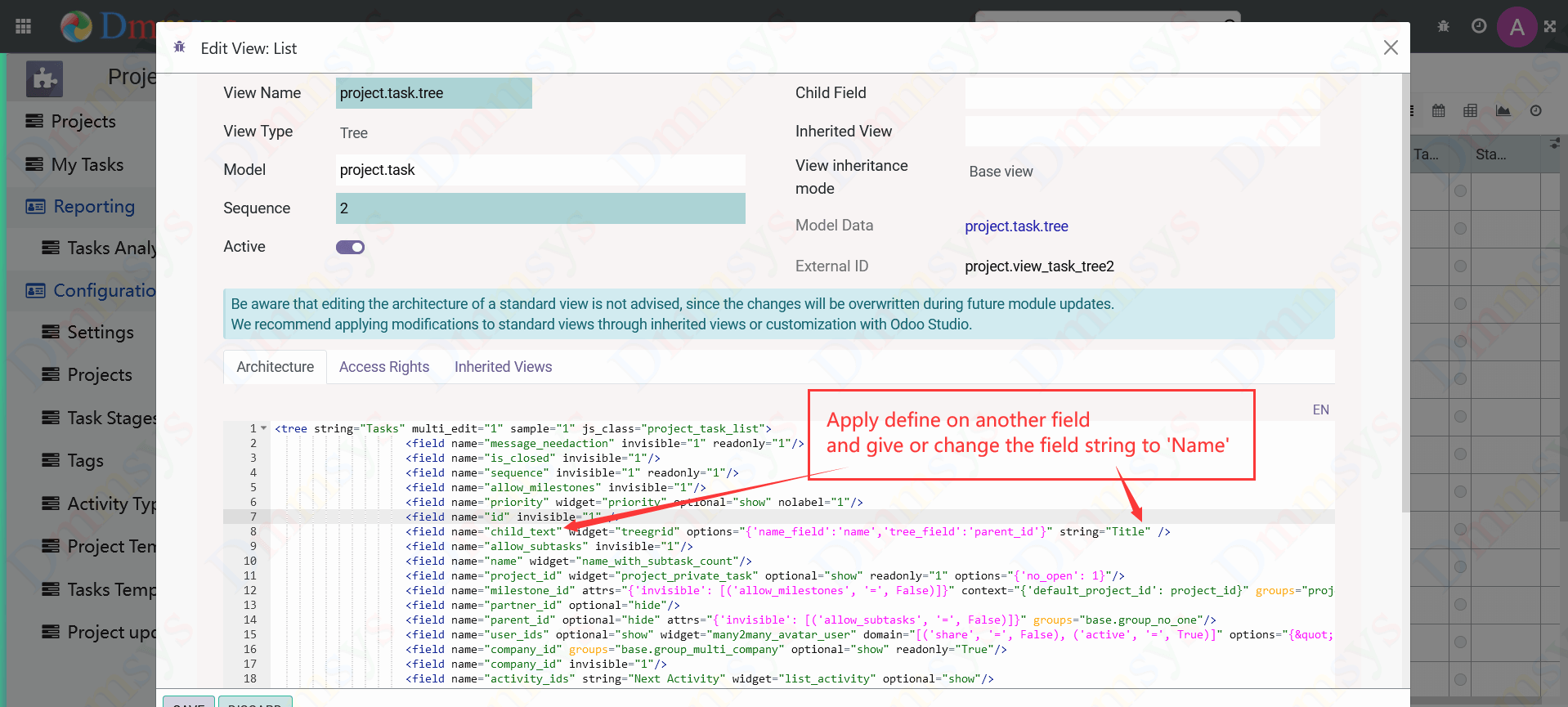
Task: Switch to the Architecture tab
Action: point(275,367)
